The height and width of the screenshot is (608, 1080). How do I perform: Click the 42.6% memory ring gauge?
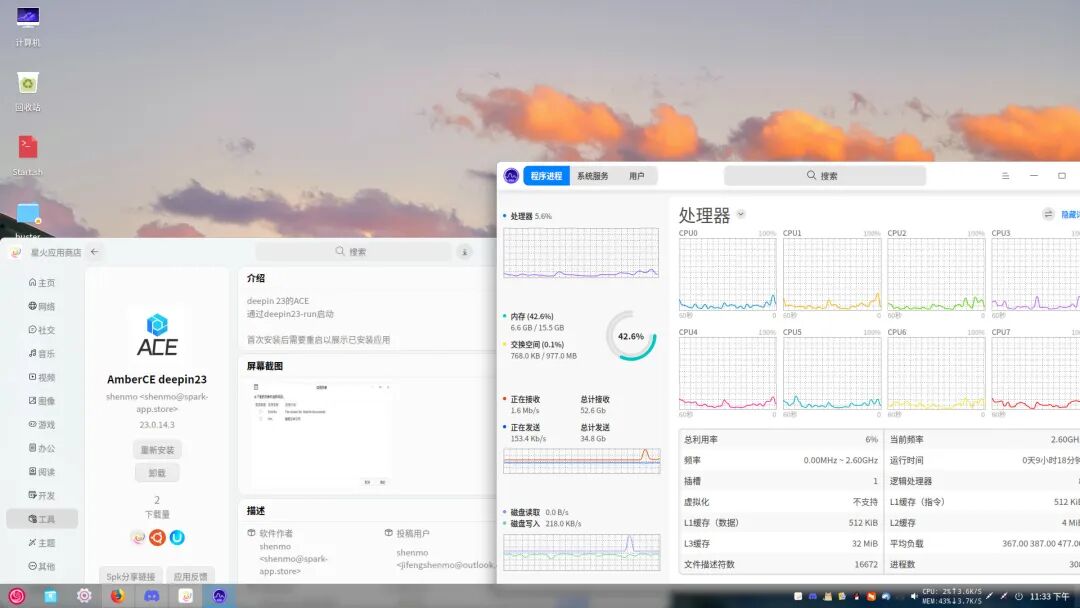pyautogui.click(x=631, y=336)
